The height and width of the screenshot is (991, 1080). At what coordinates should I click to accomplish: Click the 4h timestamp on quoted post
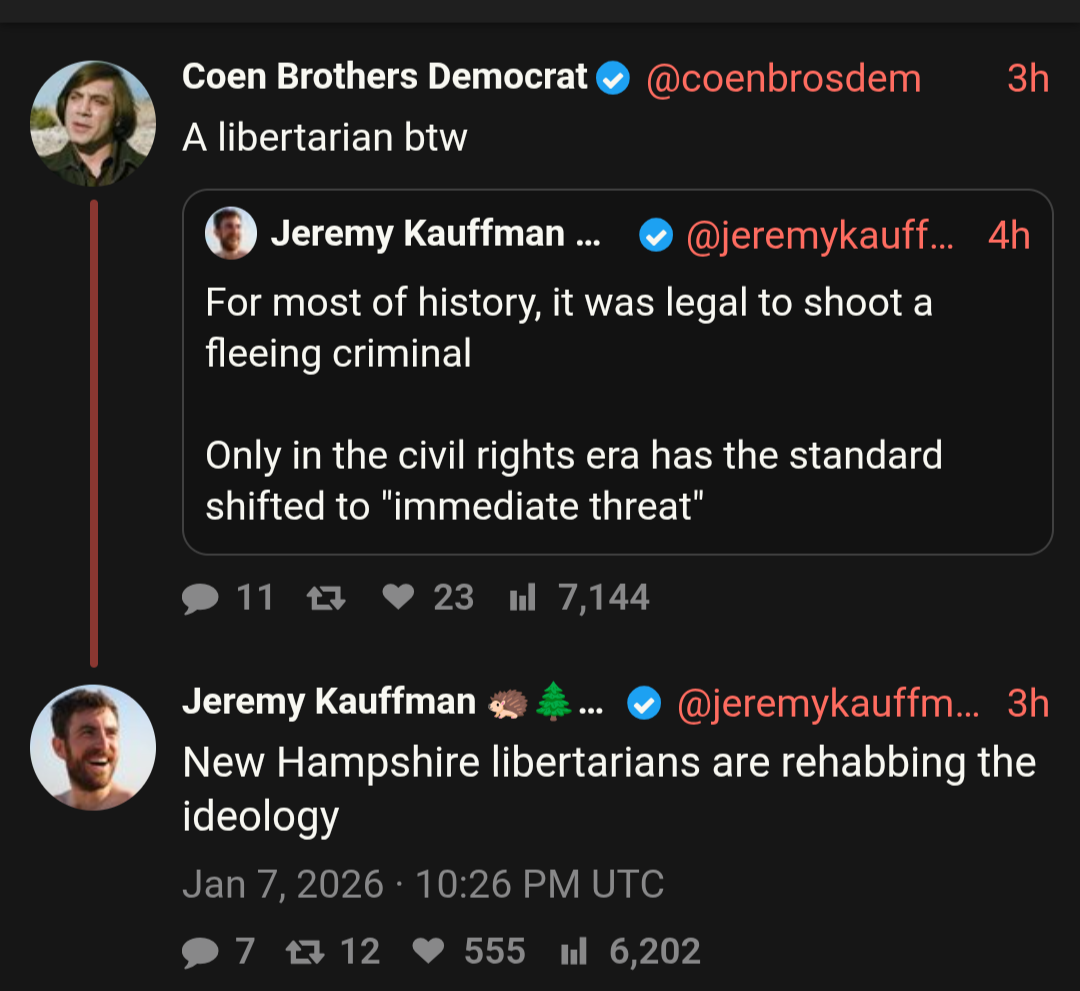(x=1009, y=235)
